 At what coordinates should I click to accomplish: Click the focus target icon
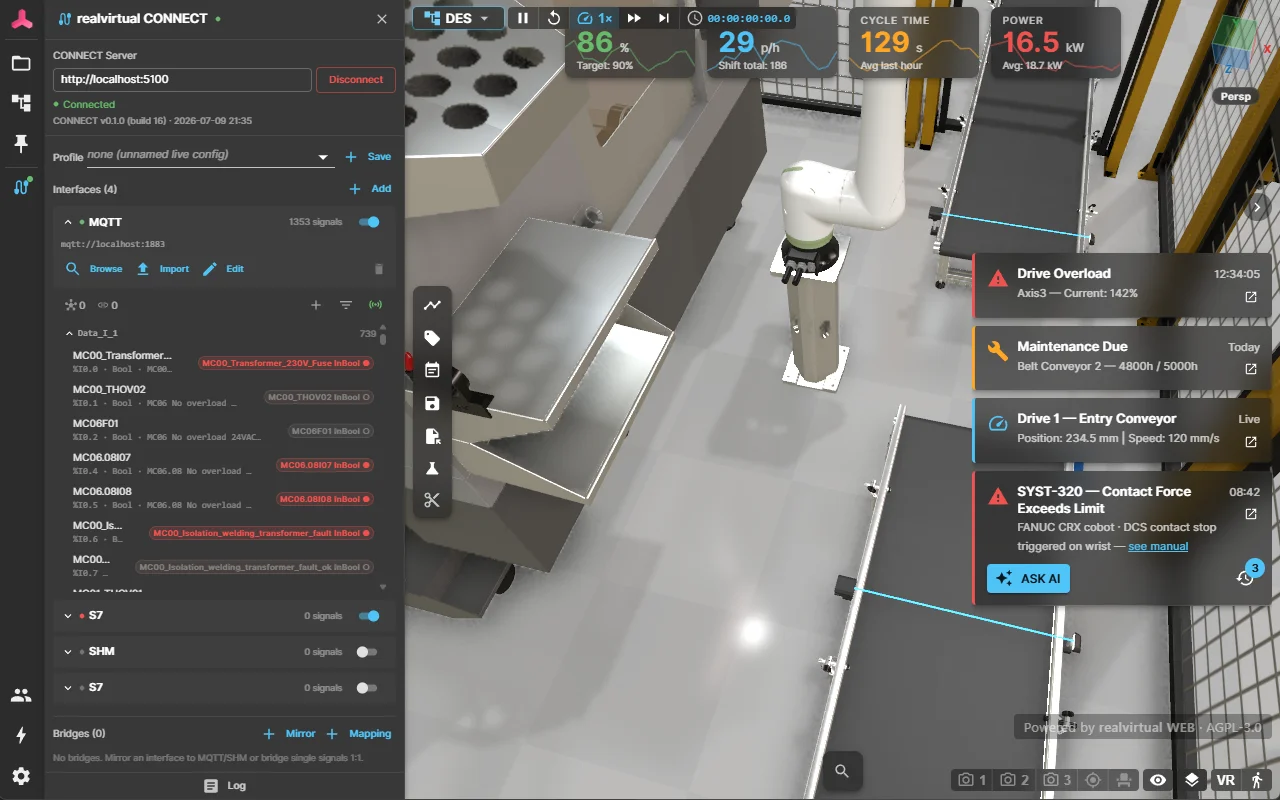click(1093, 780)
